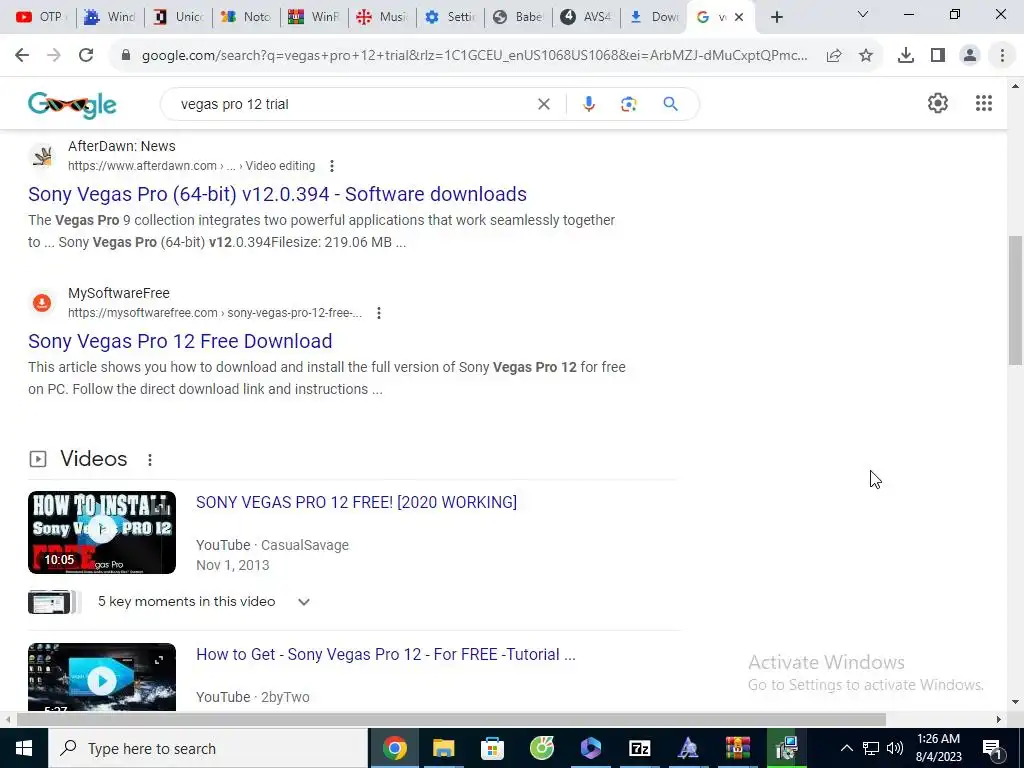Click AfterDawn site favicon
The image size is (1024, 768).
point(42,156)
